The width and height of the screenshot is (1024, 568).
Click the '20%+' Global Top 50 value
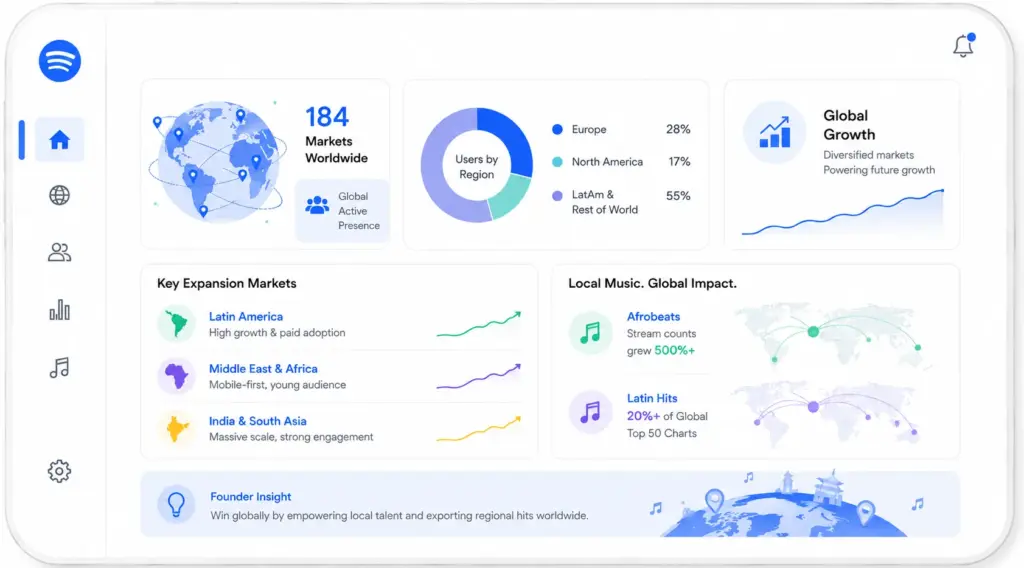click(x=643, y=416)
